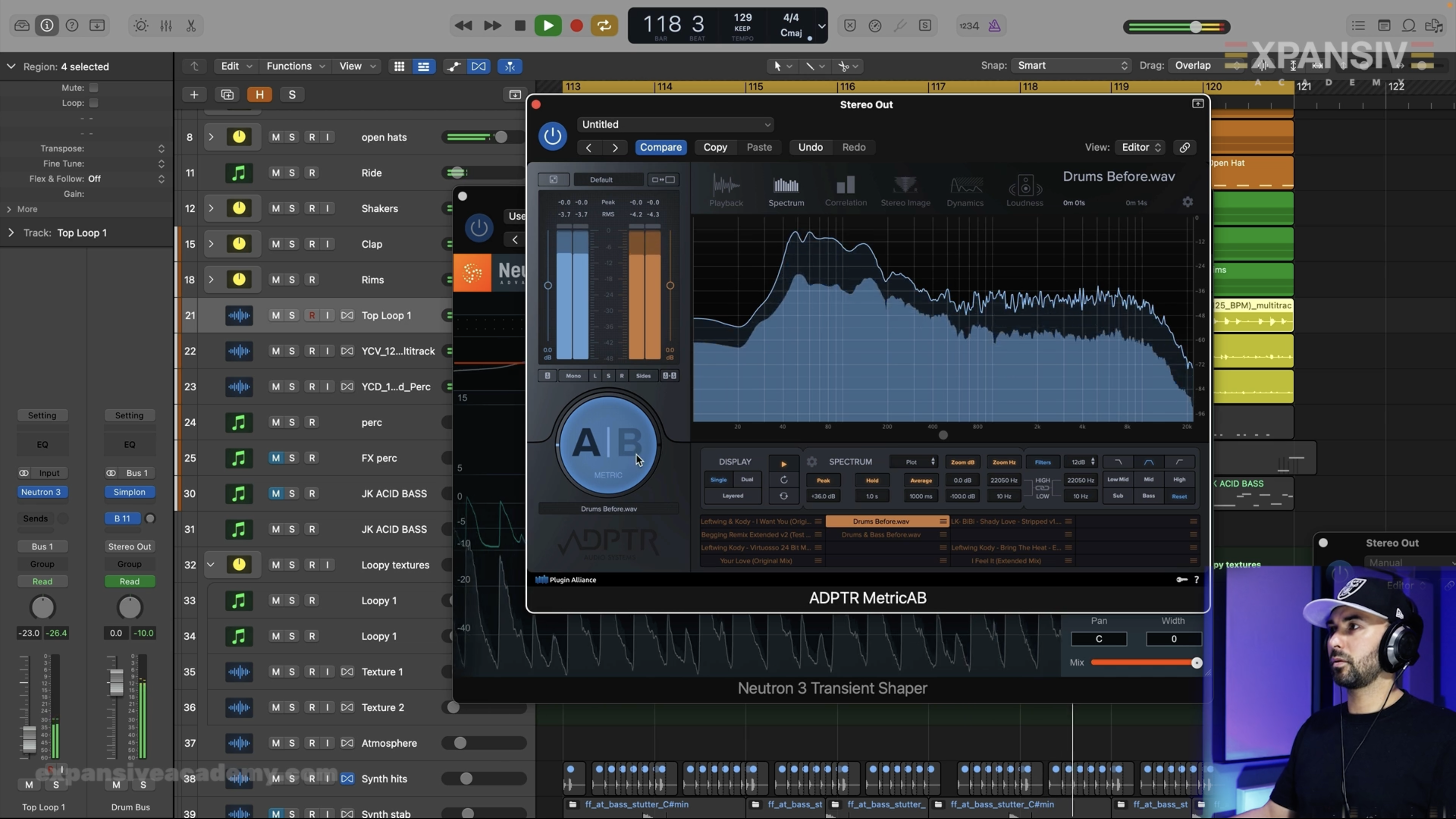Select the Dual display mode
Screen dimensions: 1456x819
747,480
